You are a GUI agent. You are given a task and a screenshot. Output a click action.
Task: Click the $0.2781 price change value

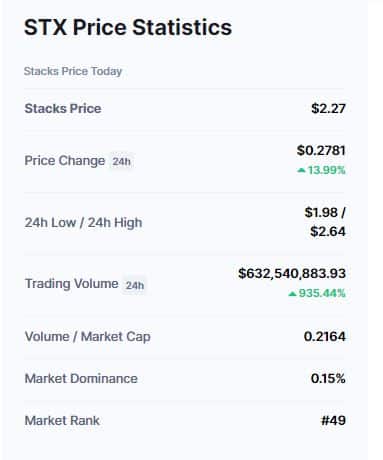(321, 150)
